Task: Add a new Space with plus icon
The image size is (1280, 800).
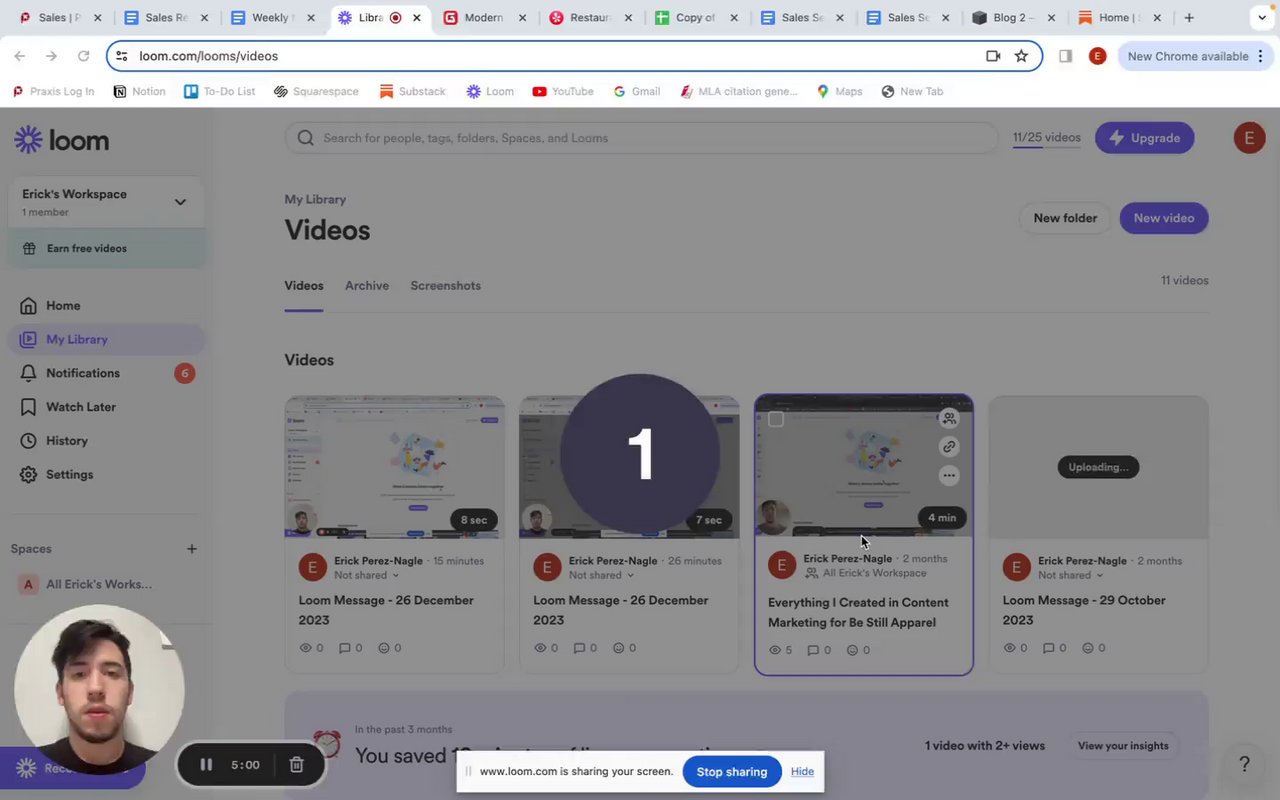Action: 192,549
